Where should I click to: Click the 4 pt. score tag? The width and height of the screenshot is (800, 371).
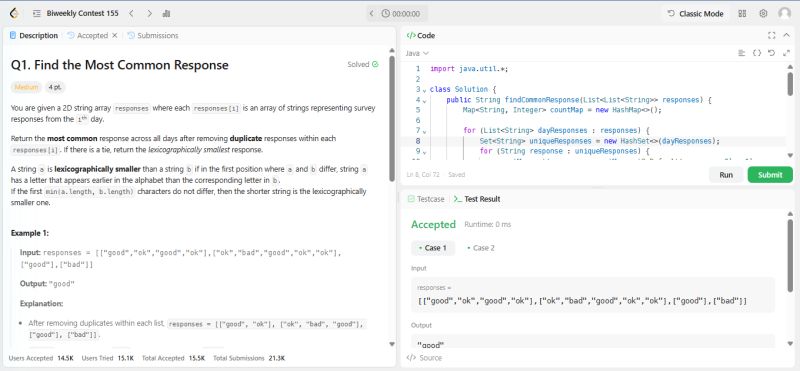pos(55,87)
